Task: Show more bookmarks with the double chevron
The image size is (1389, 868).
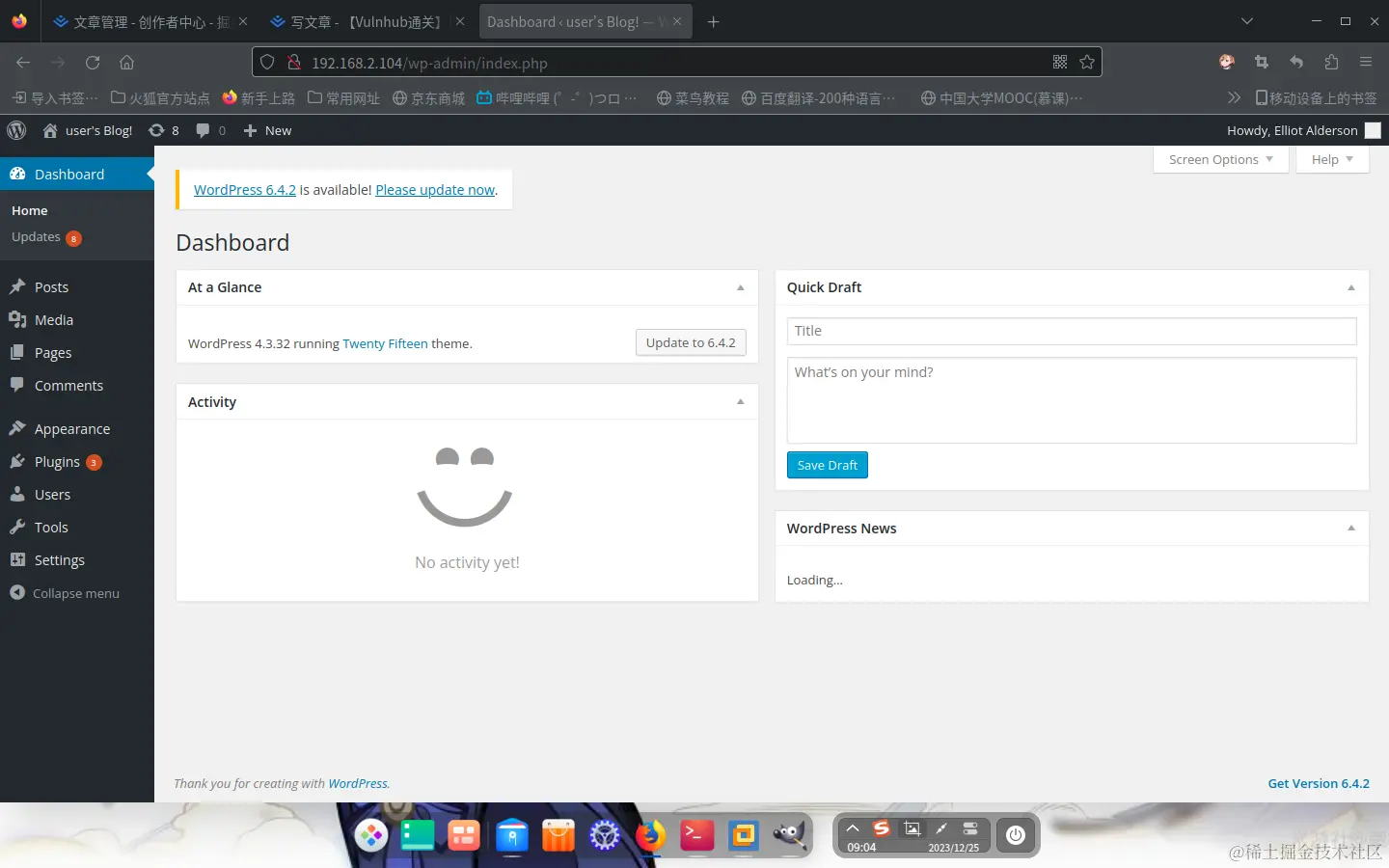Action: pos(1234,97)
